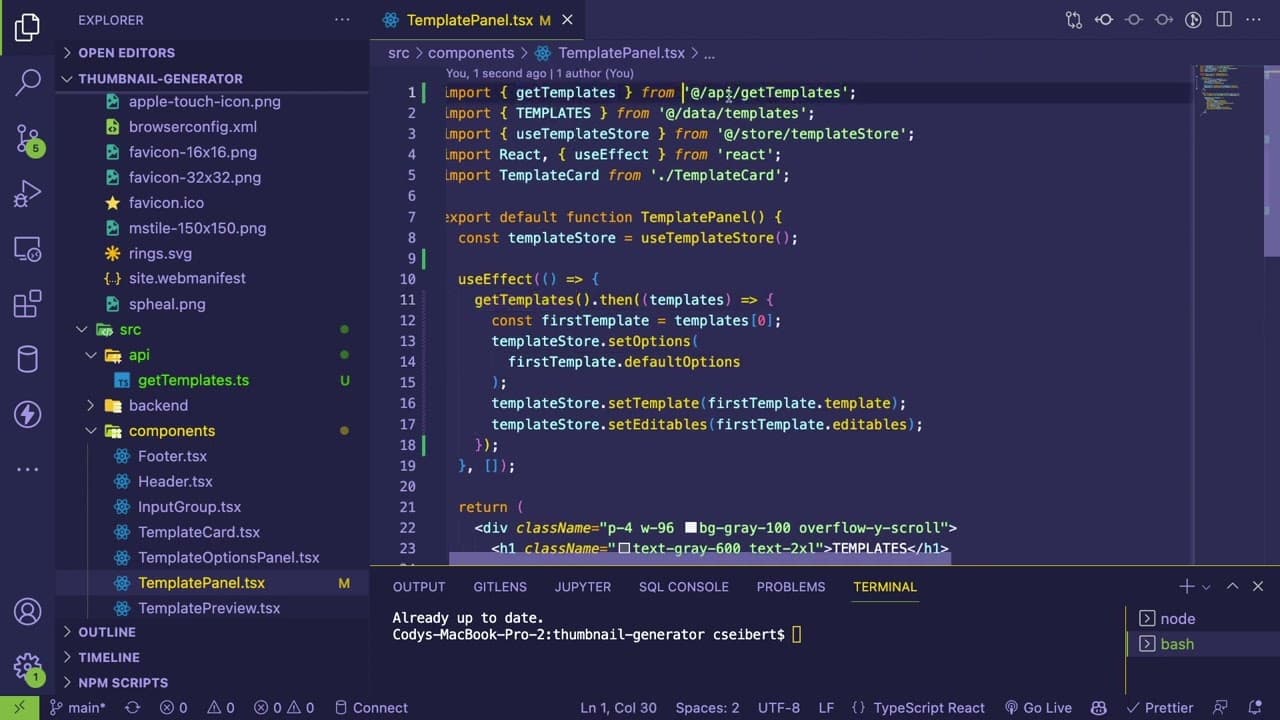Click components breadcrumb in editor path
The width and height of the screenshot is (1280, 720).
click(471, 53)
